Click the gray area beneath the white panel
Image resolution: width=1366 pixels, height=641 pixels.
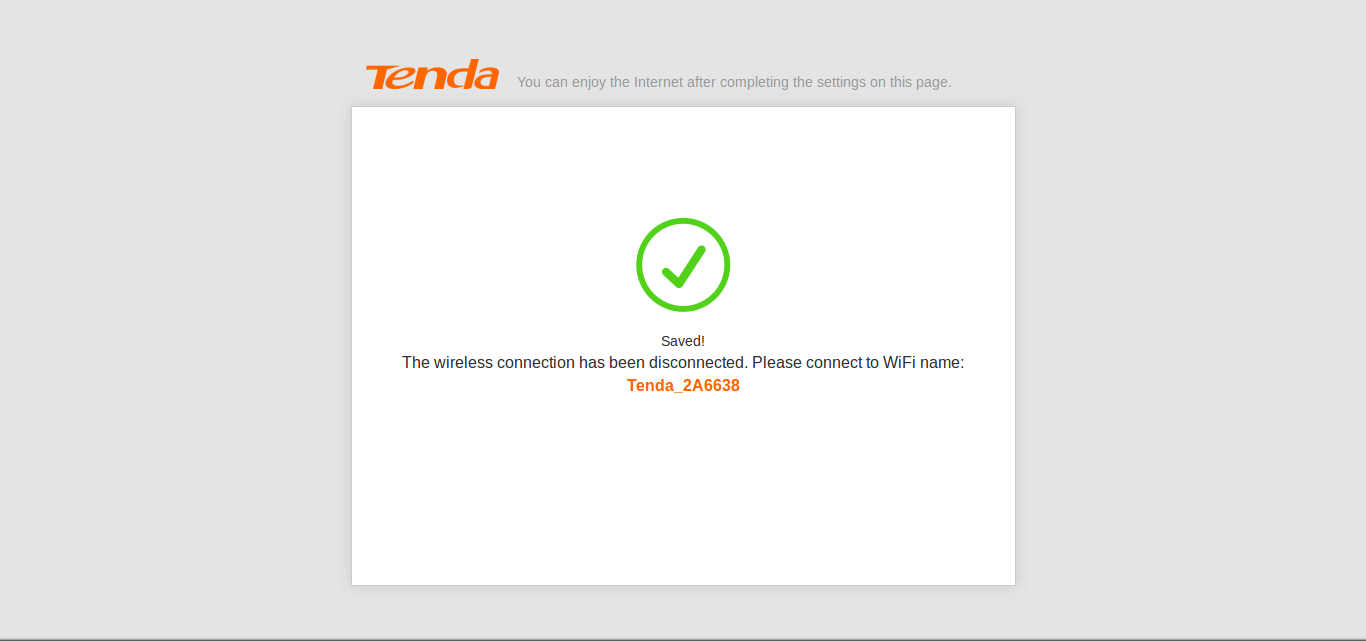(x=683, y=610)
